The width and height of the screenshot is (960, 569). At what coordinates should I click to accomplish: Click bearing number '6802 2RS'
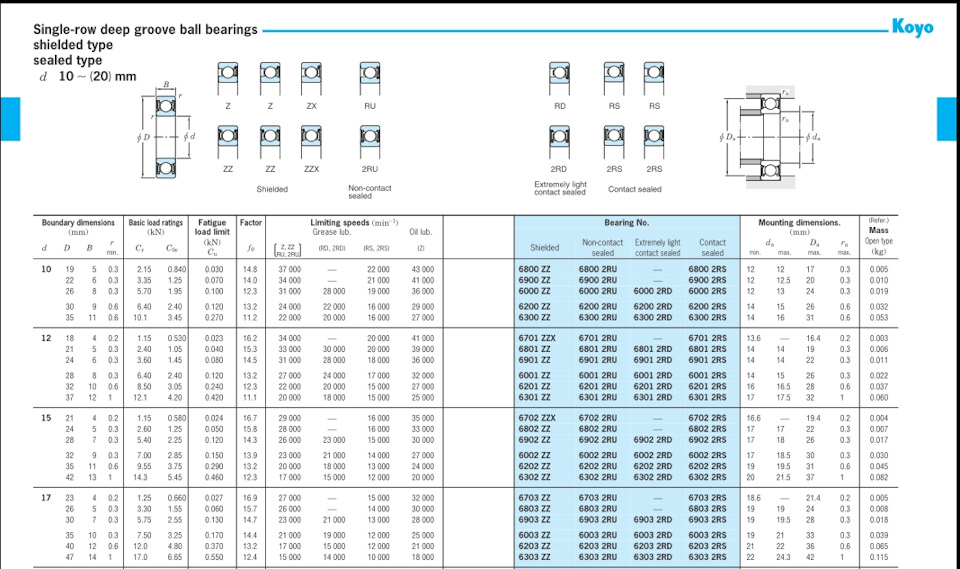(x=707, y=429)
